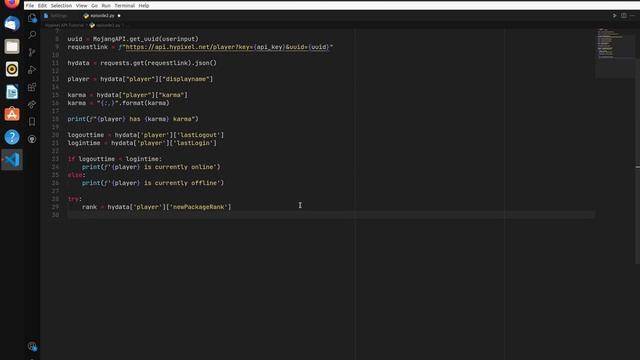Viewport: 640px width, 360px height.
Task: Open the Go menu
Action: [94, 6]
